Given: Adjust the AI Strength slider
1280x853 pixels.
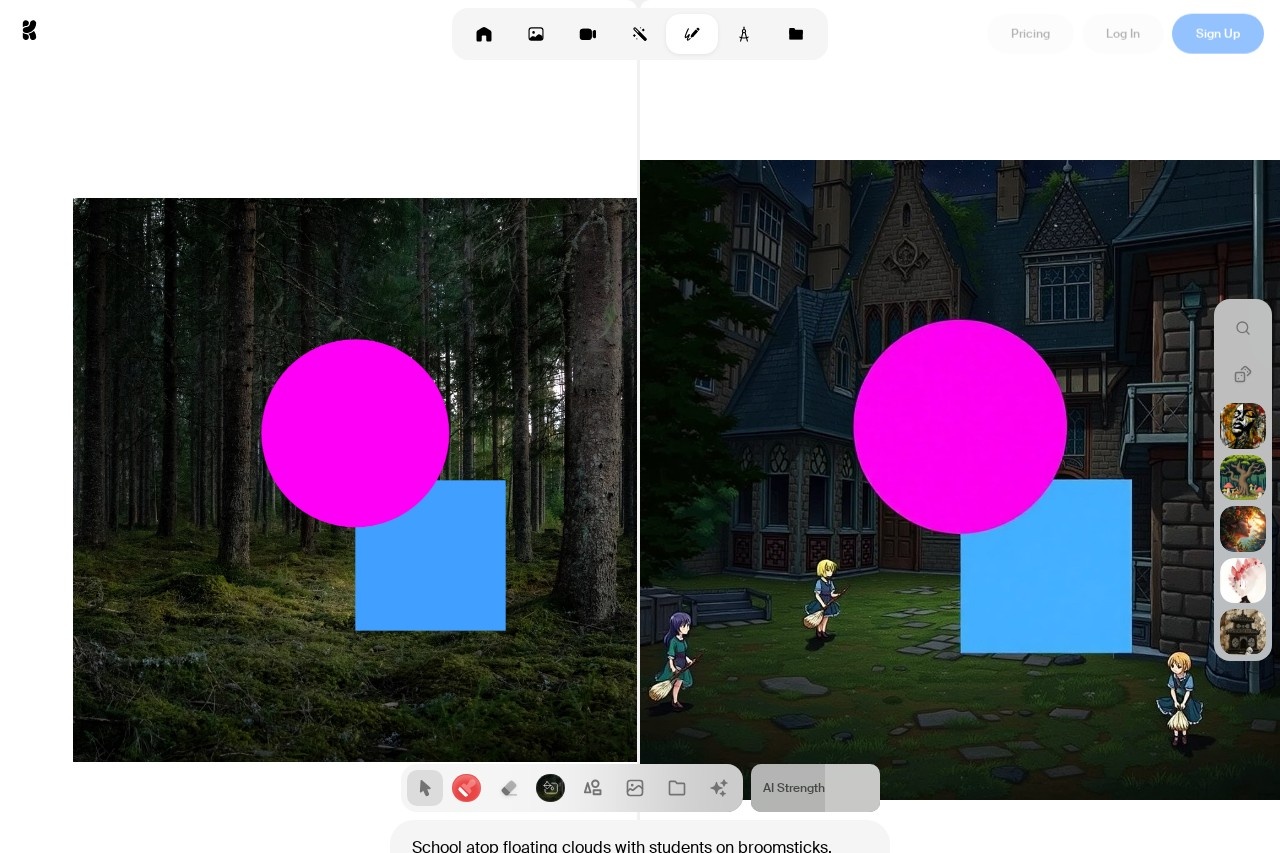Looking at the screenshot, I should [815, 788].
